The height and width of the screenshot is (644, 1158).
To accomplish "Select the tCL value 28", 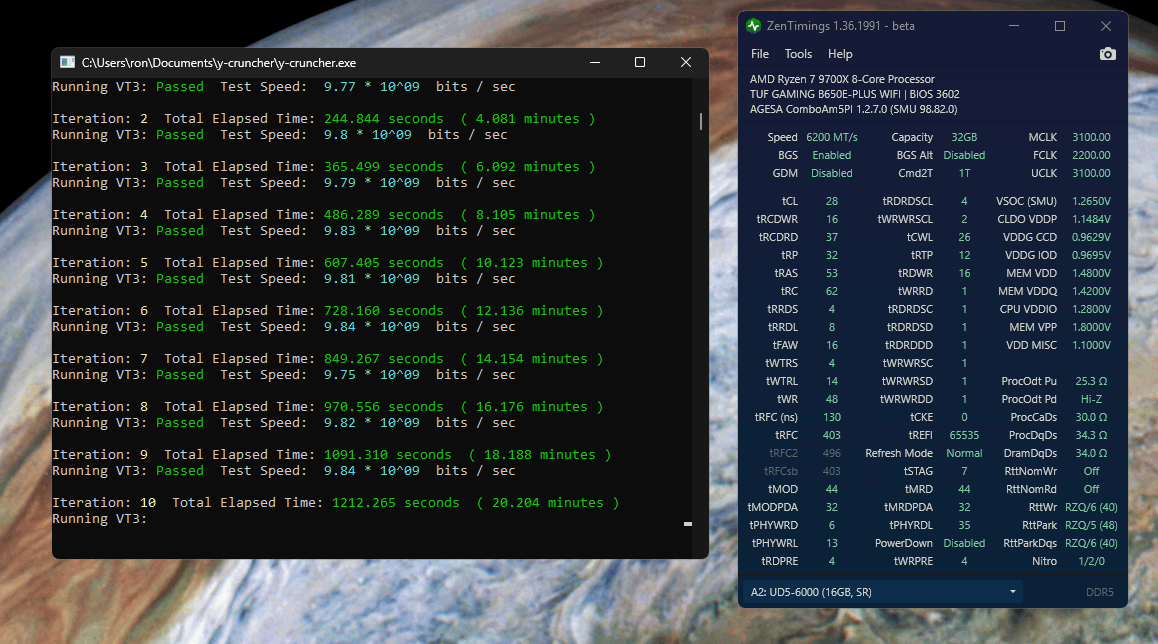I will click(831, 201).
